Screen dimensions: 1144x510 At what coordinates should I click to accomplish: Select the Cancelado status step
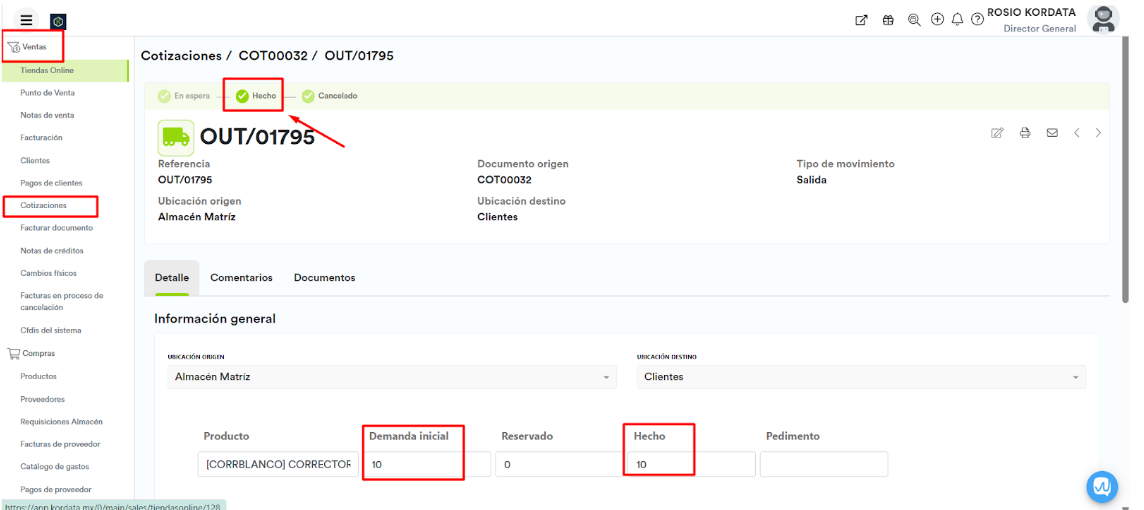[x=329, y=96]
